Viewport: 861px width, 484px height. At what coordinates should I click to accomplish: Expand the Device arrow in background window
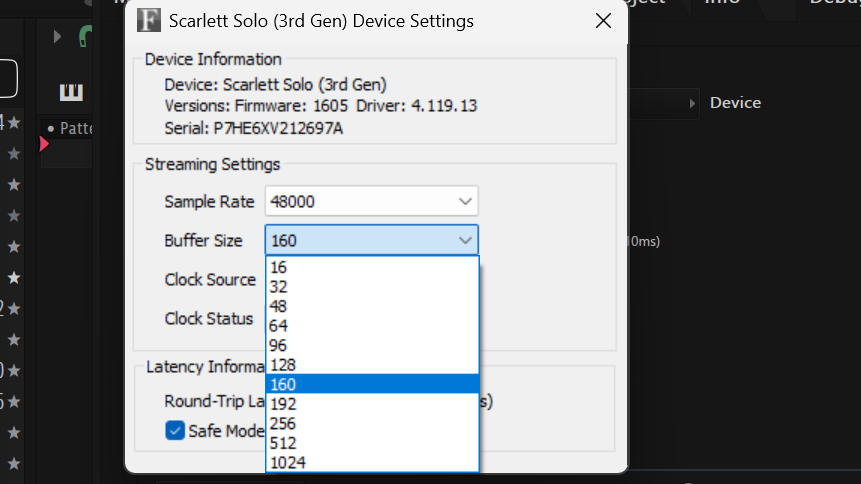pos(692,103)
